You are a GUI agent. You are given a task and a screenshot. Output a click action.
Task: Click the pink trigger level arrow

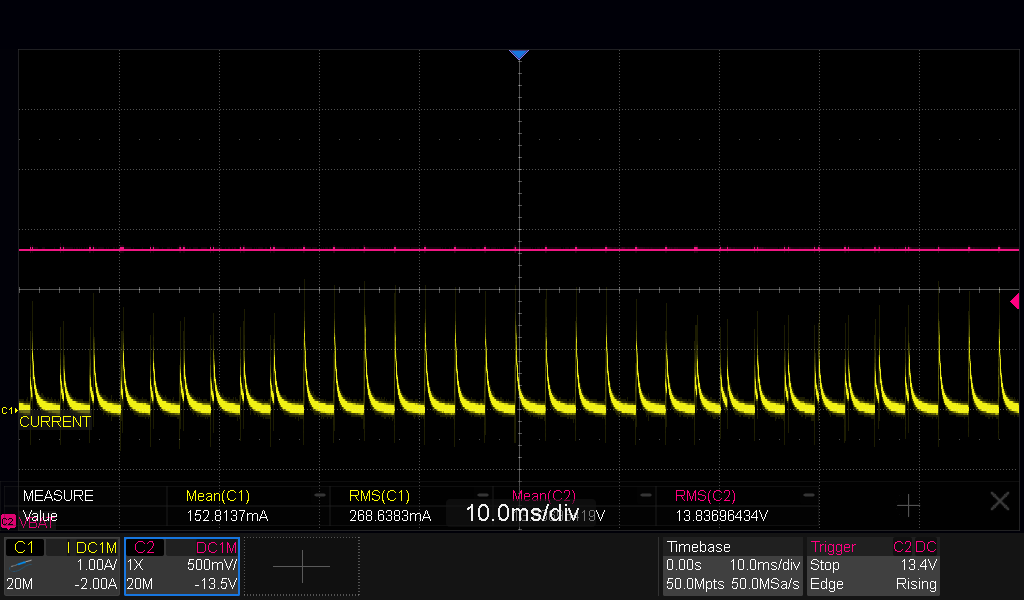1014,301
